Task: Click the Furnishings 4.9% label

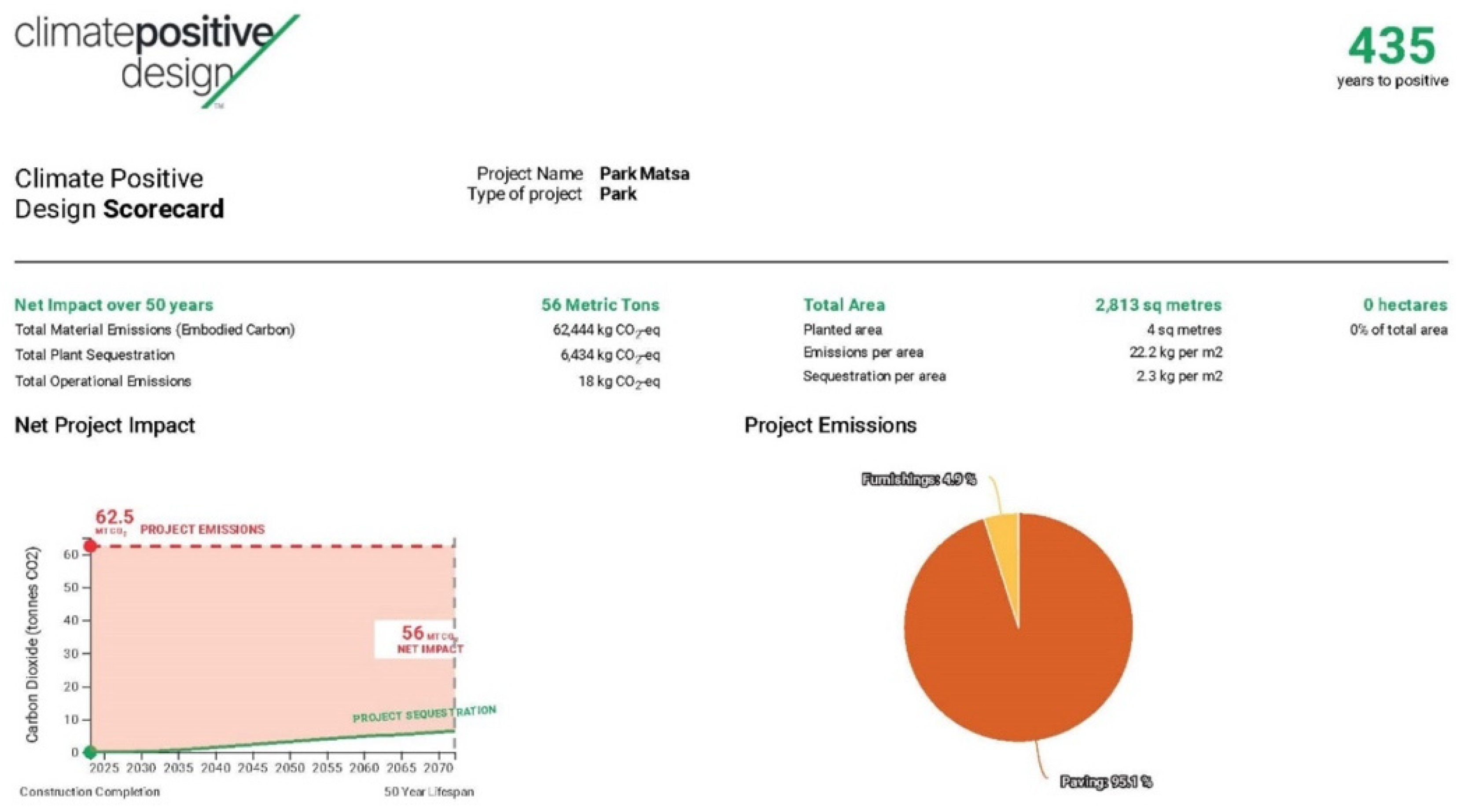Action: pos(919,480)
